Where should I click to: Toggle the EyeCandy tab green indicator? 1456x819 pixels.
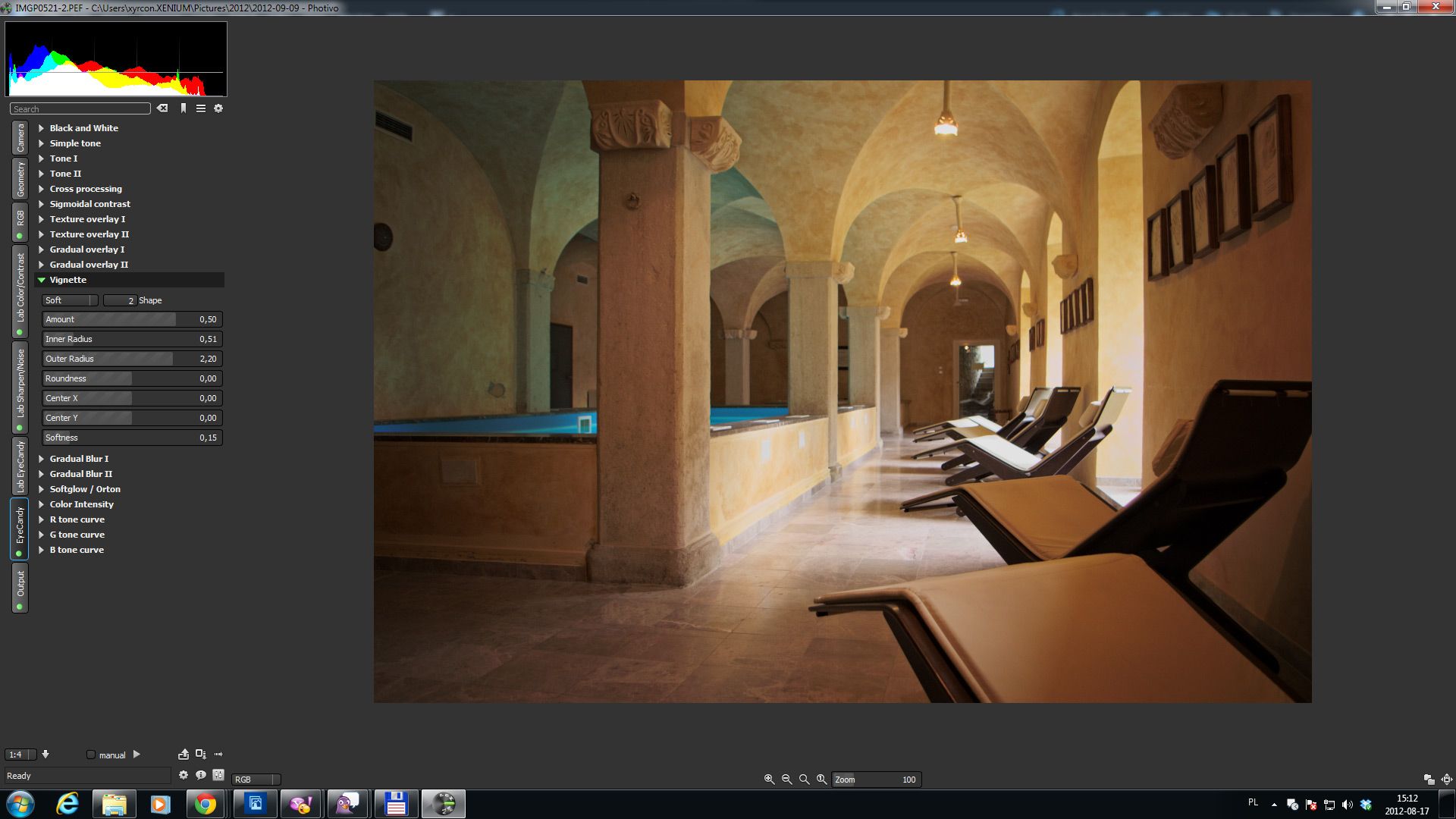20,554
